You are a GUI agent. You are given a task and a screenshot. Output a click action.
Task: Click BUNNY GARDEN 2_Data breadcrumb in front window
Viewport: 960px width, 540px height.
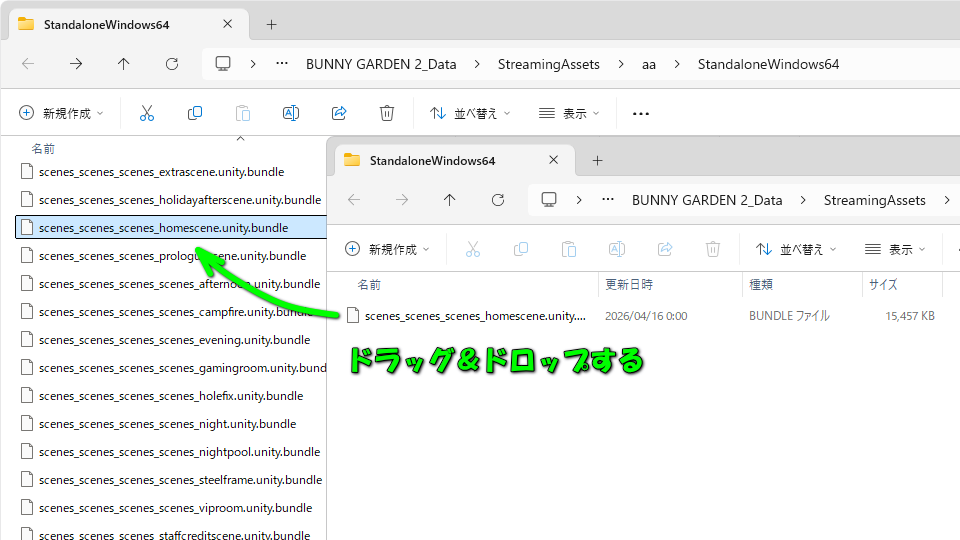coord(706,200)
